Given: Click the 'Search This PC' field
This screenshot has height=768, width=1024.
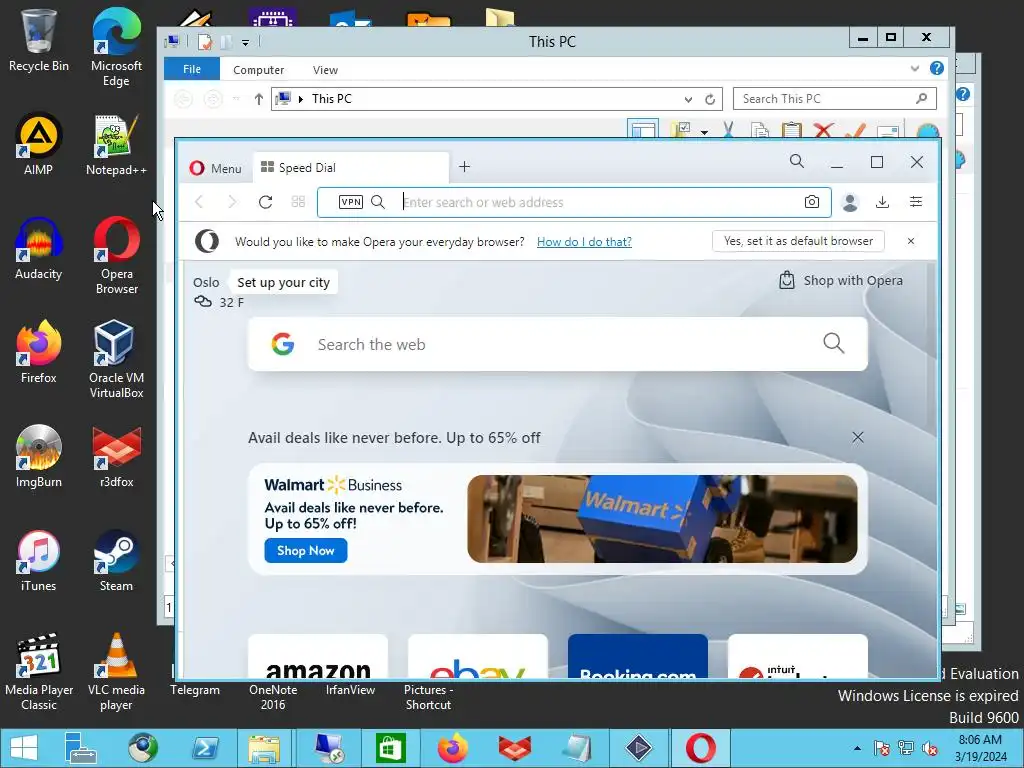Looking at the screenshot, I should point(835,99).
